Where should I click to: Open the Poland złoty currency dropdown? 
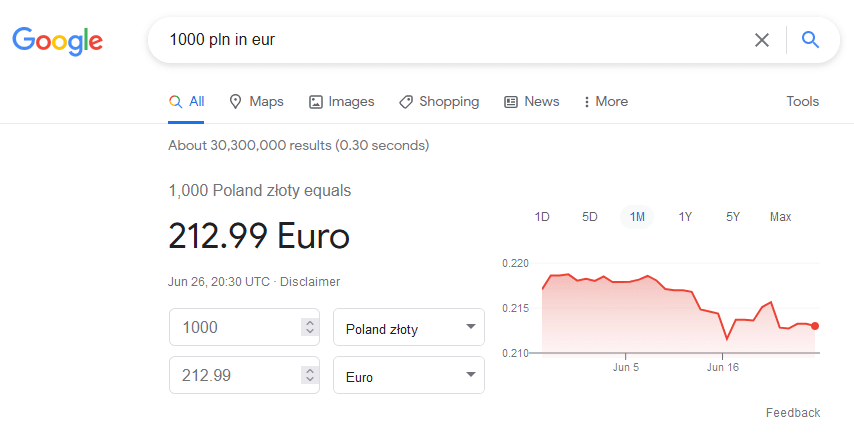pyautogui.click(x=409, y=327)
